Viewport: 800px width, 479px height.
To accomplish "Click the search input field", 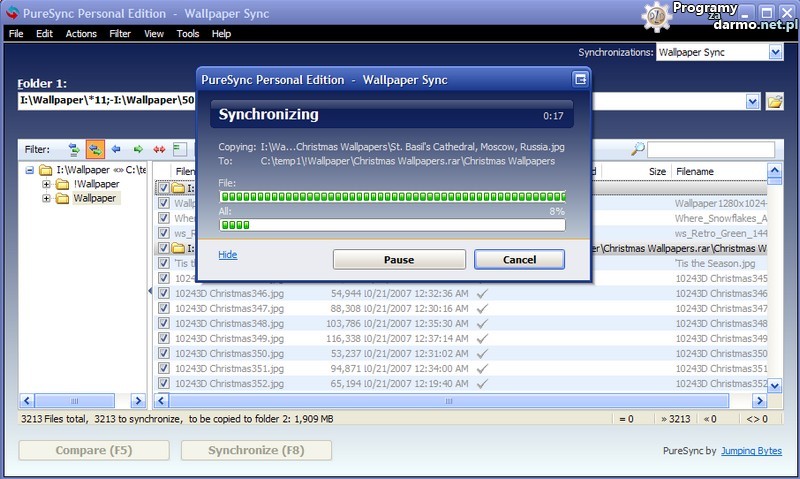I will [710, 149].
